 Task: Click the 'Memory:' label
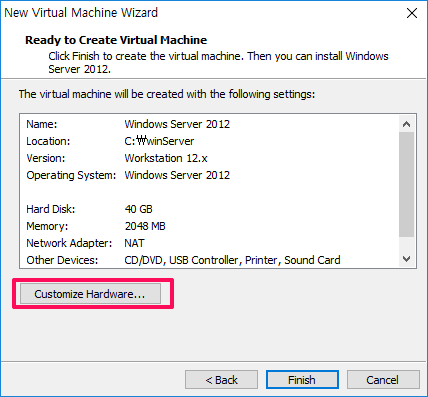47,226
